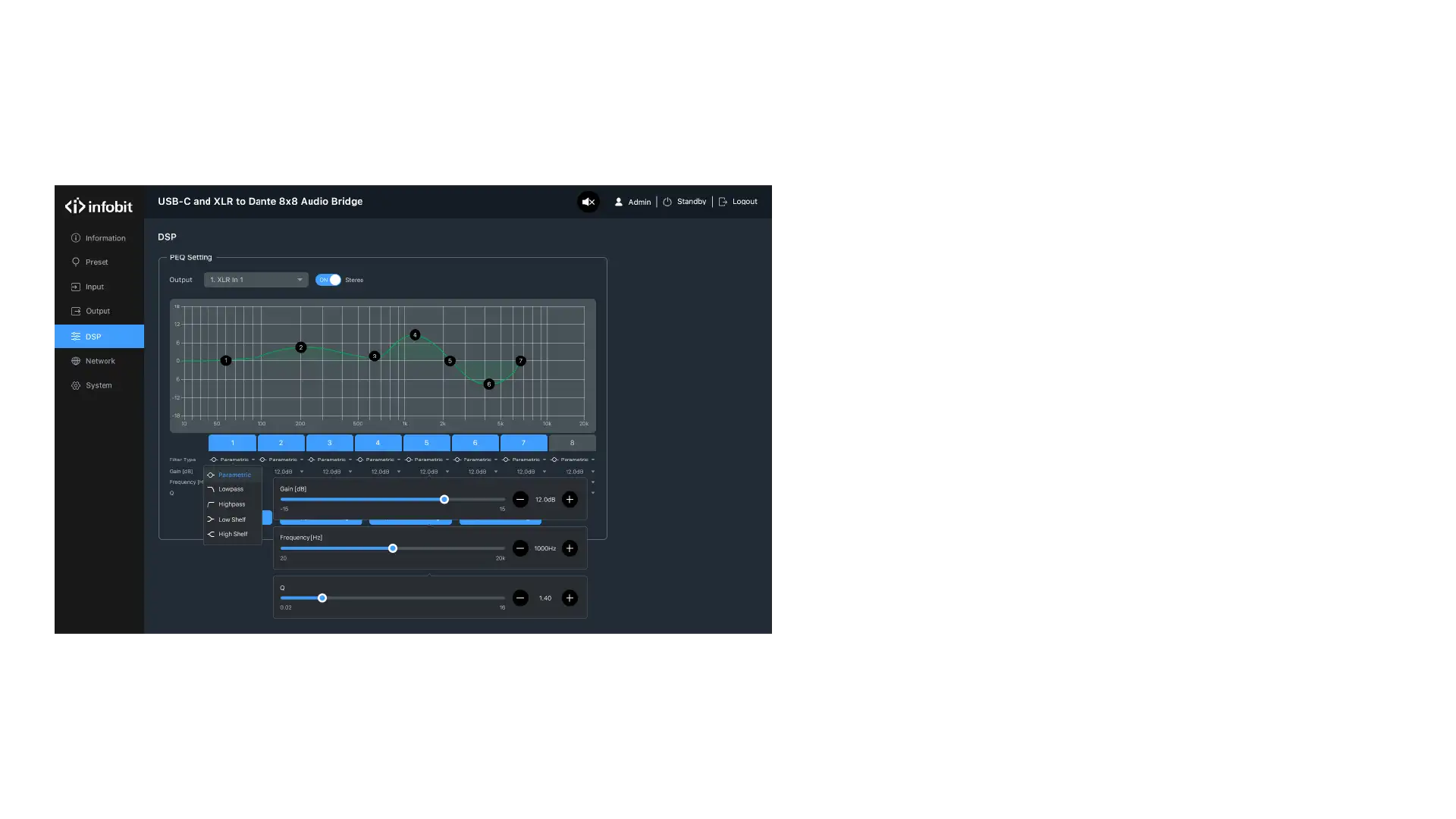The image size is (1456, 819).
Task: Enable the greyed-out PEQ band 8
Action: tap(572, 443)
